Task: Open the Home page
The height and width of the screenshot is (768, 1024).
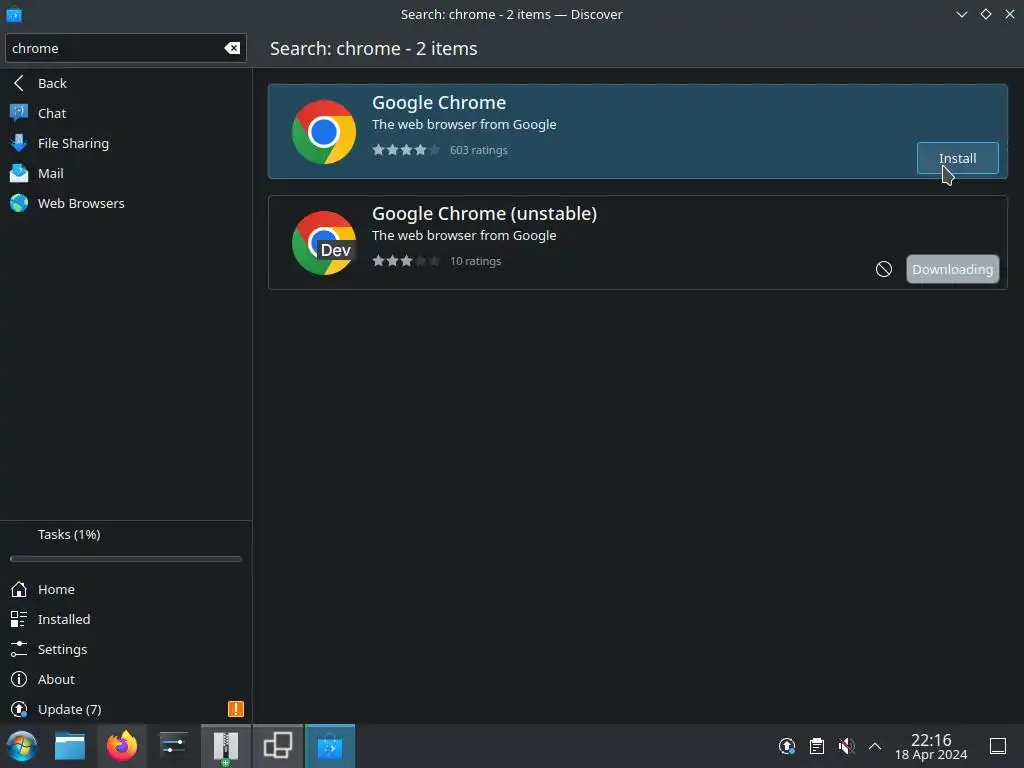Action: (x=126, y=589)
